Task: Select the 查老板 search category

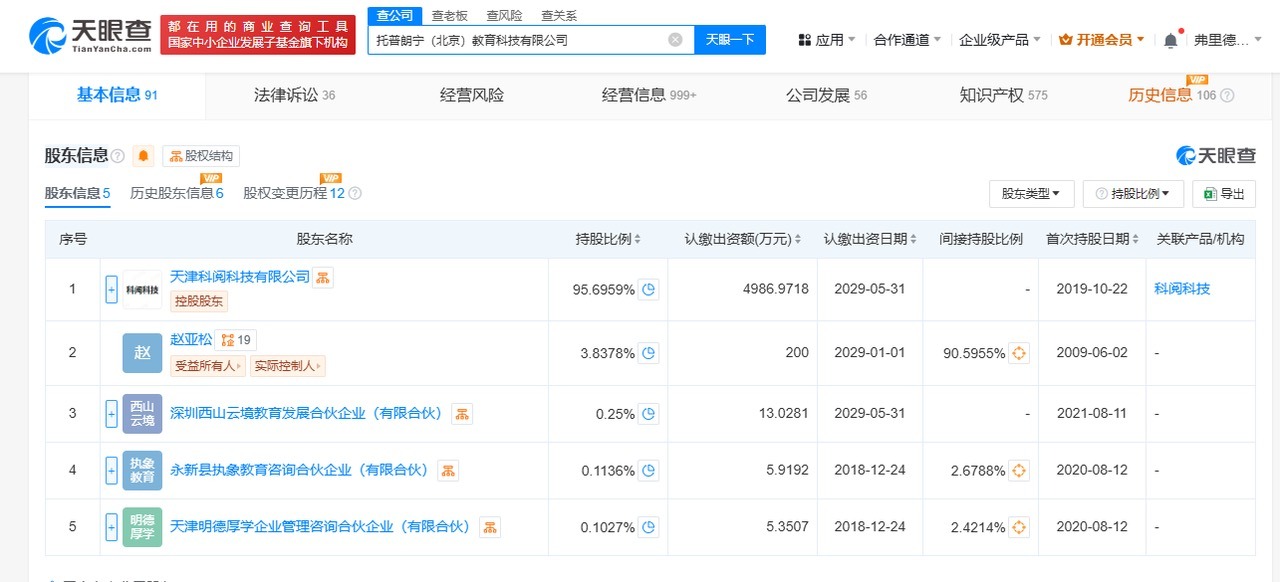Action: pyautogui.click(x=448, y=15)
